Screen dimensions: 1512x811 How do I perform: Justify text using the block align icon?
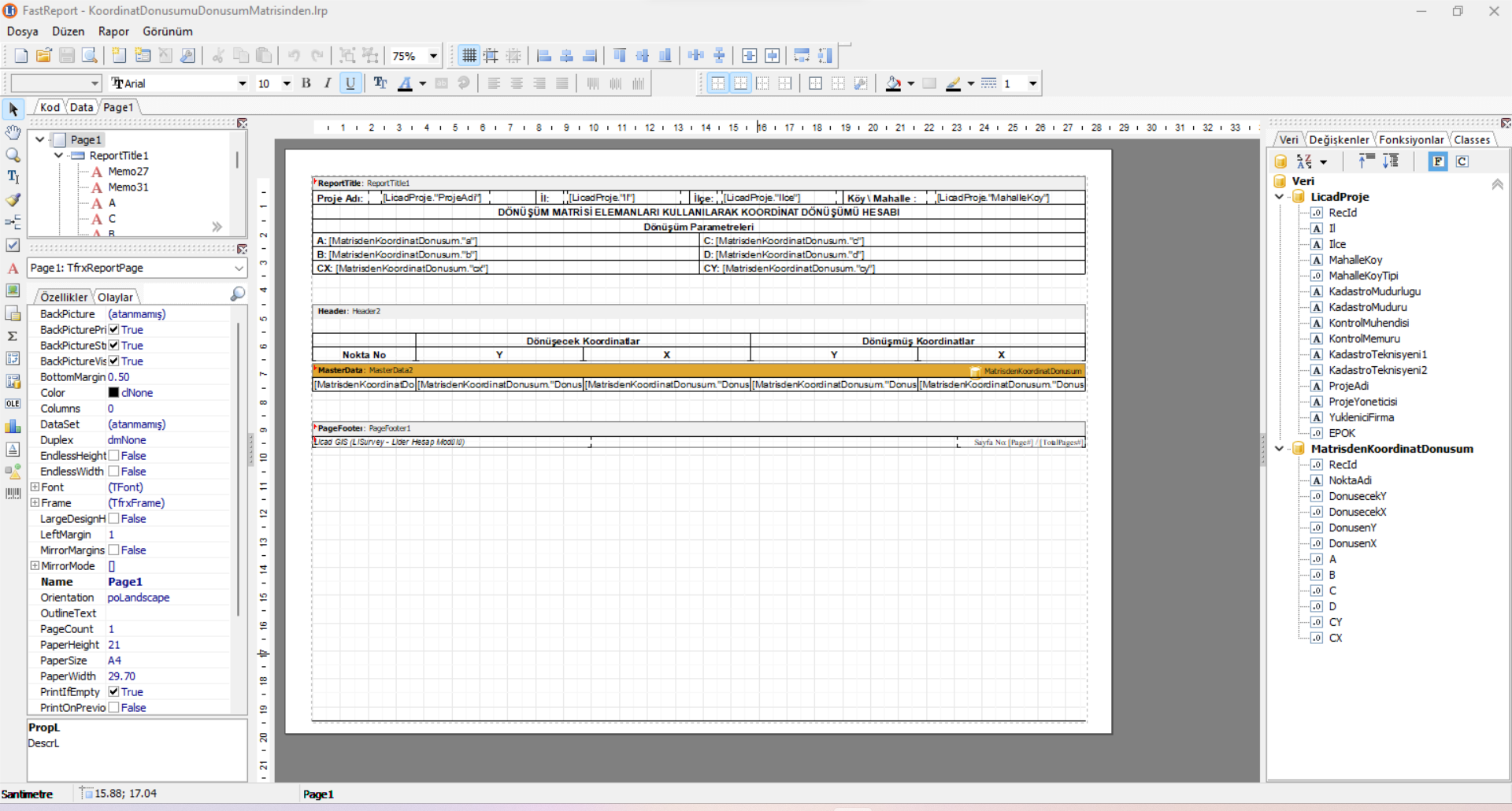point(562,83)
